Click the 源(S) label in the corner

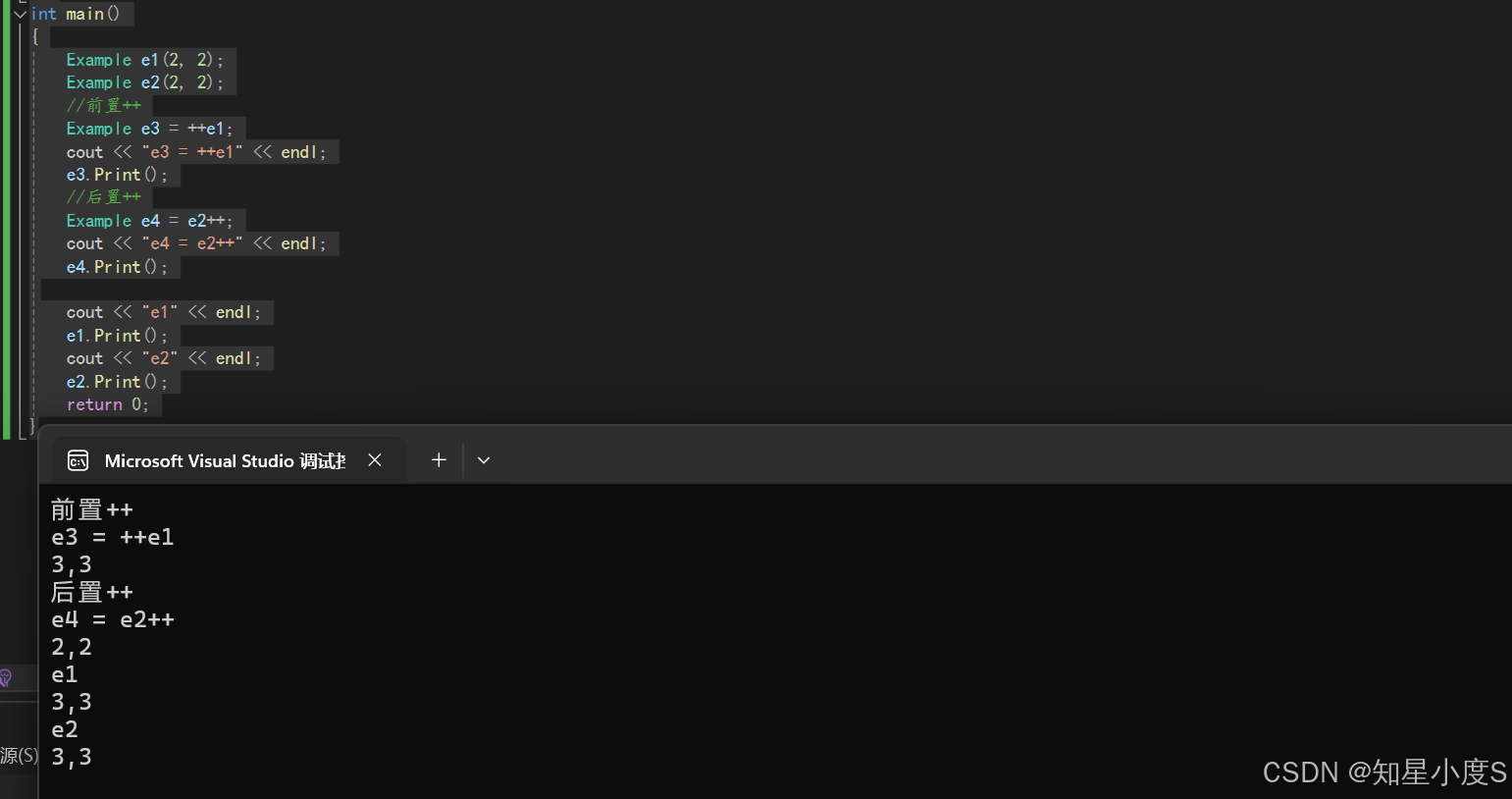pos(19,756)
